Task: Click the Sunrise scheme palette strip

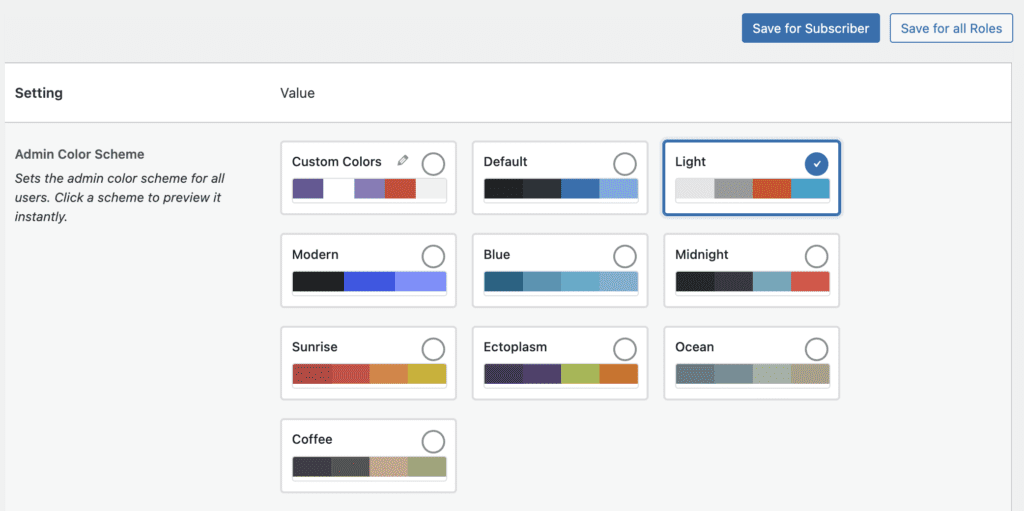Action: (x=369, y=374)
